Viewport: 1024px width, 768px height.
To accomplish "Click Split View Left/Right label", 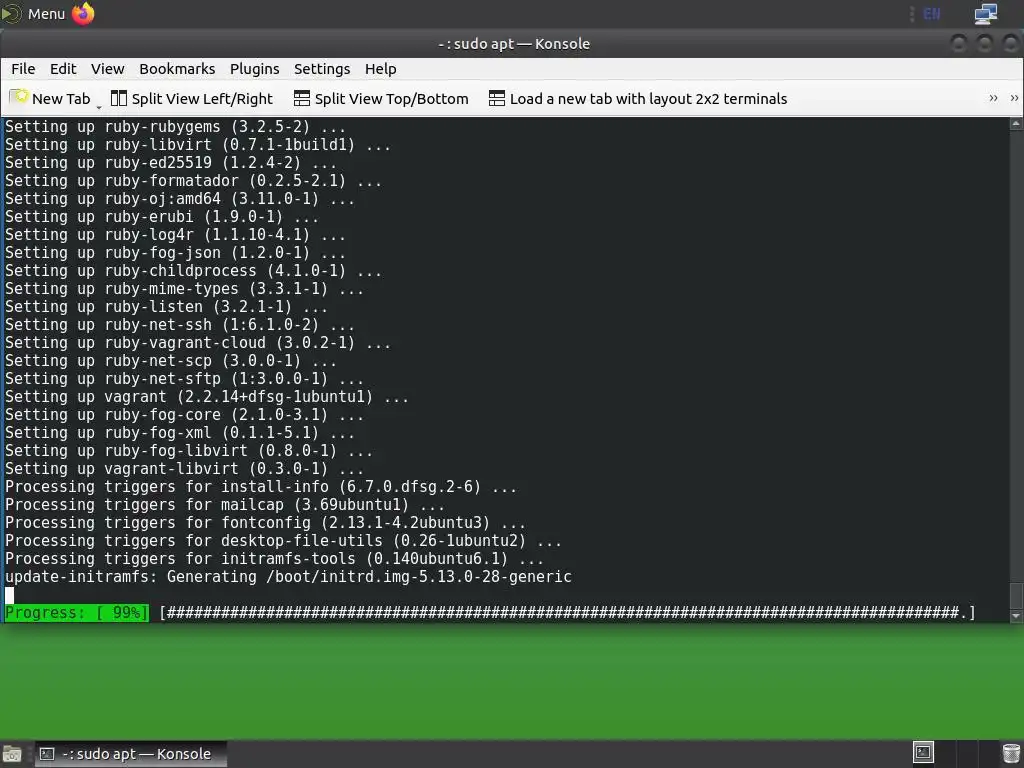I will point(202,99).
